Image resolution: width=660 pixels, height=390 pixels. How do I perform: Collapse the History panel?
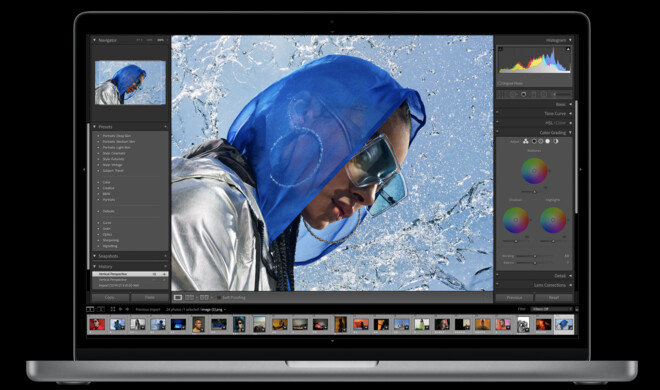[94, 266]
